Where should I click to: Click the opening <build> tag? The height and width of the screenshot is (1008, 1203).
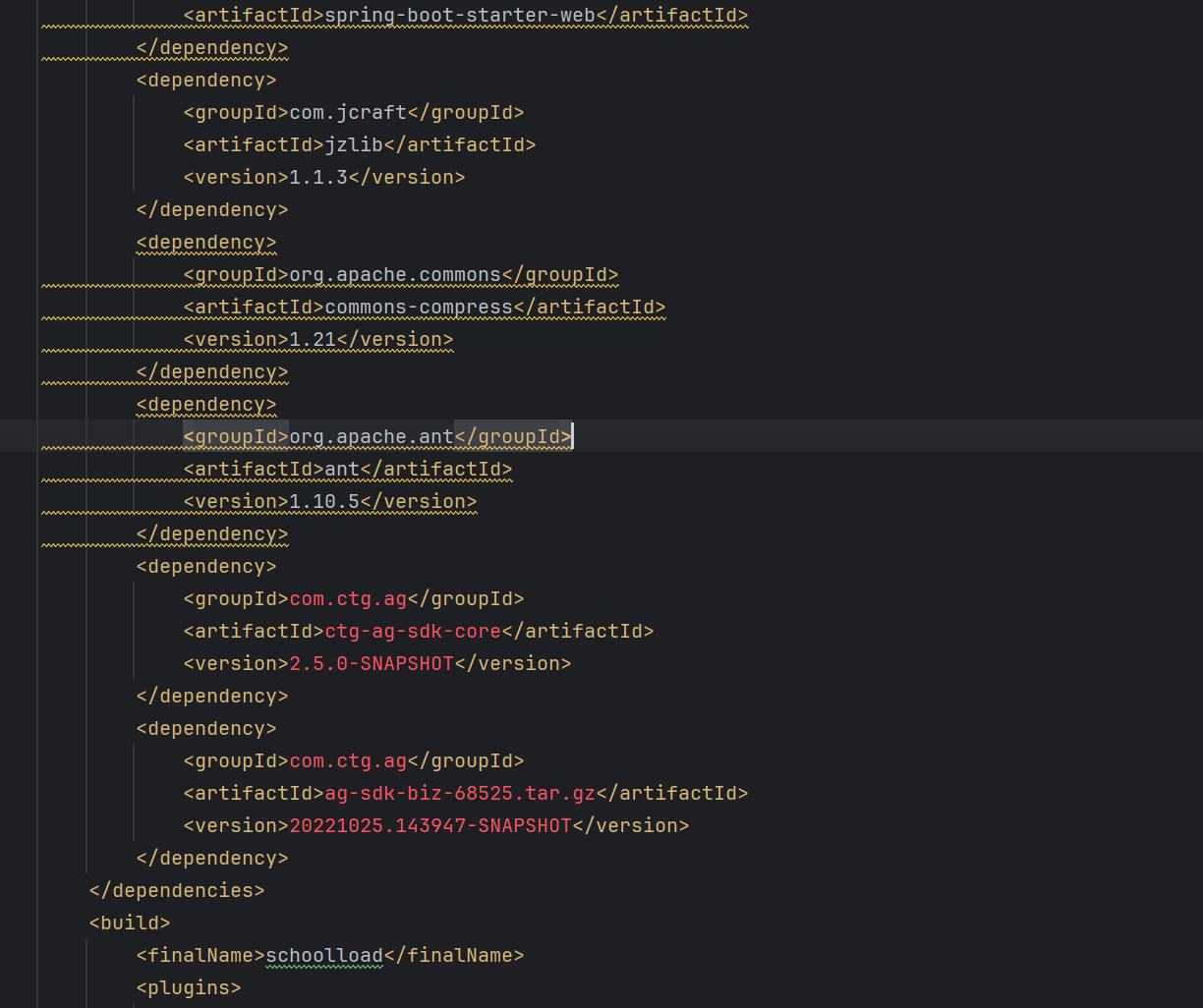coord(130,923)
